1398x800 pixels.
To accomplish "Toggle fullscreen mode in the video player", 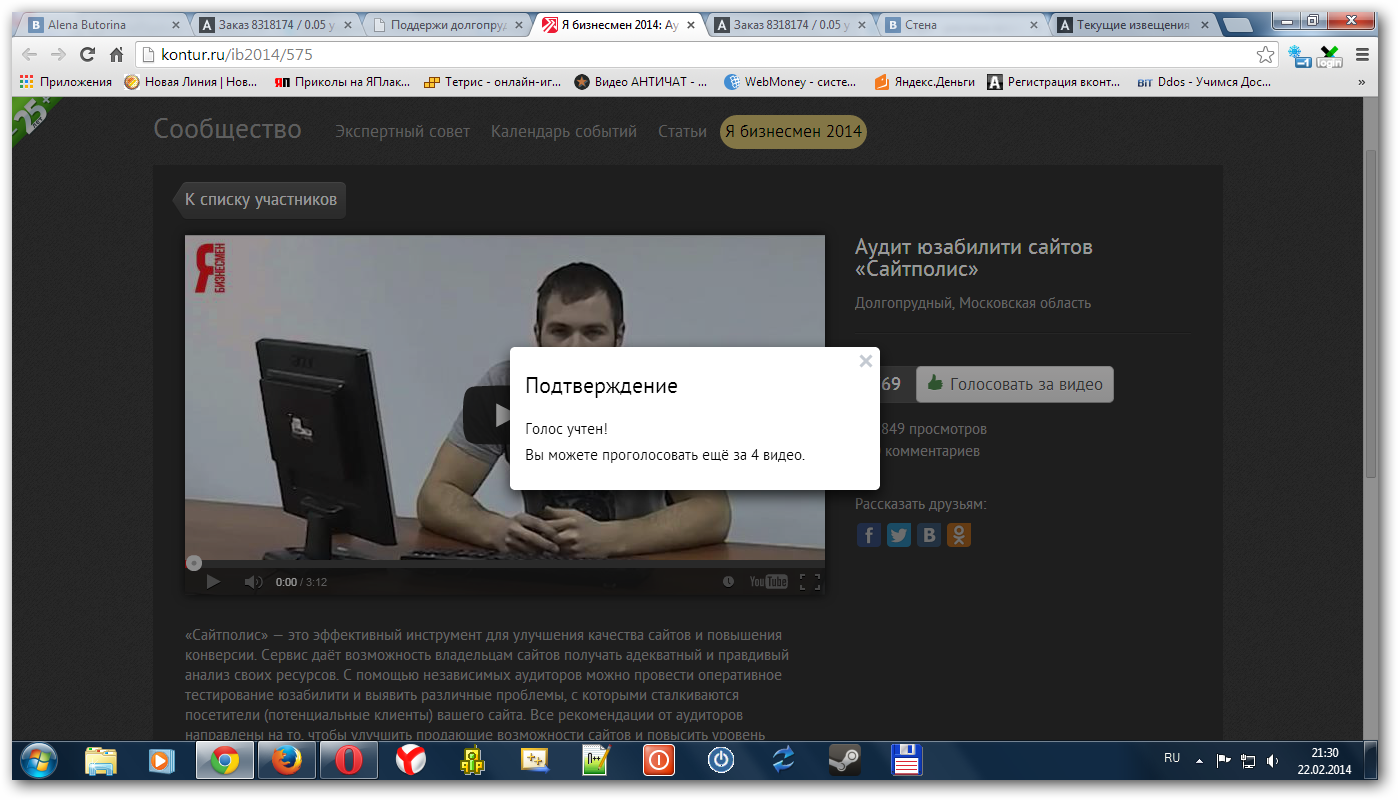I will pos(810,582).
